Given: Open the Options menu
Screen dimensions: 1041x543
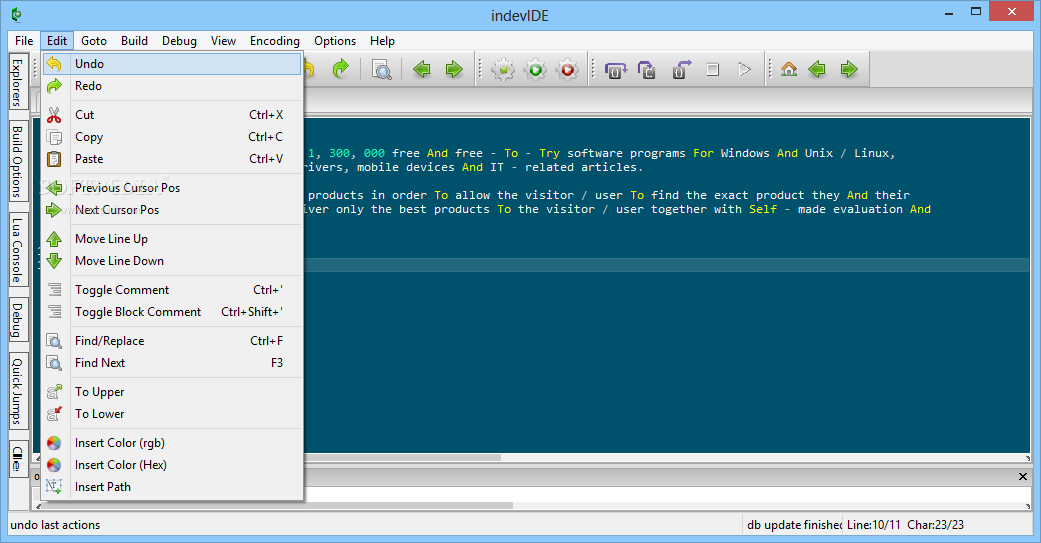Looking at the screenshot, I should point(335,40).
